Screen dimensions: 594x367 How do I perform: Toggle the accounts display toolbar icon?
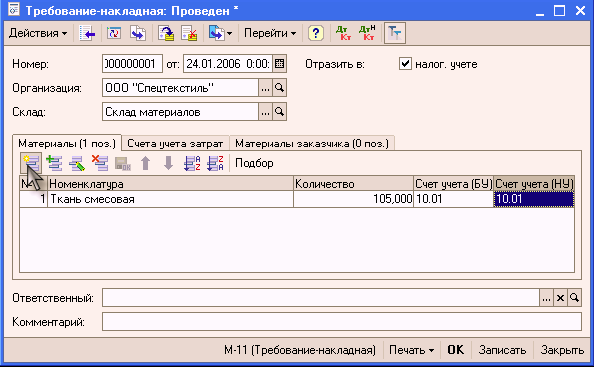tap(395, 33)
